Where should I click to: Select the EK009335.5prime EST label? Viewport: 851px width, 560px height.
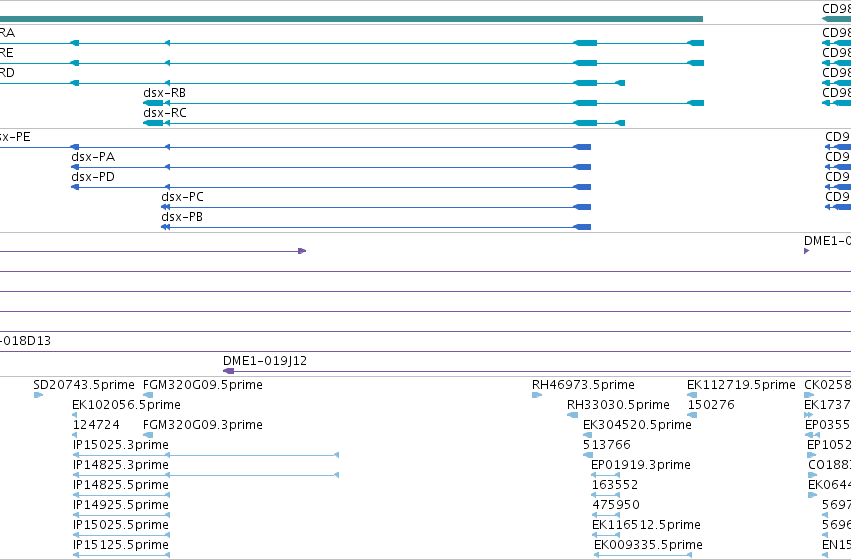coord(649,545)
